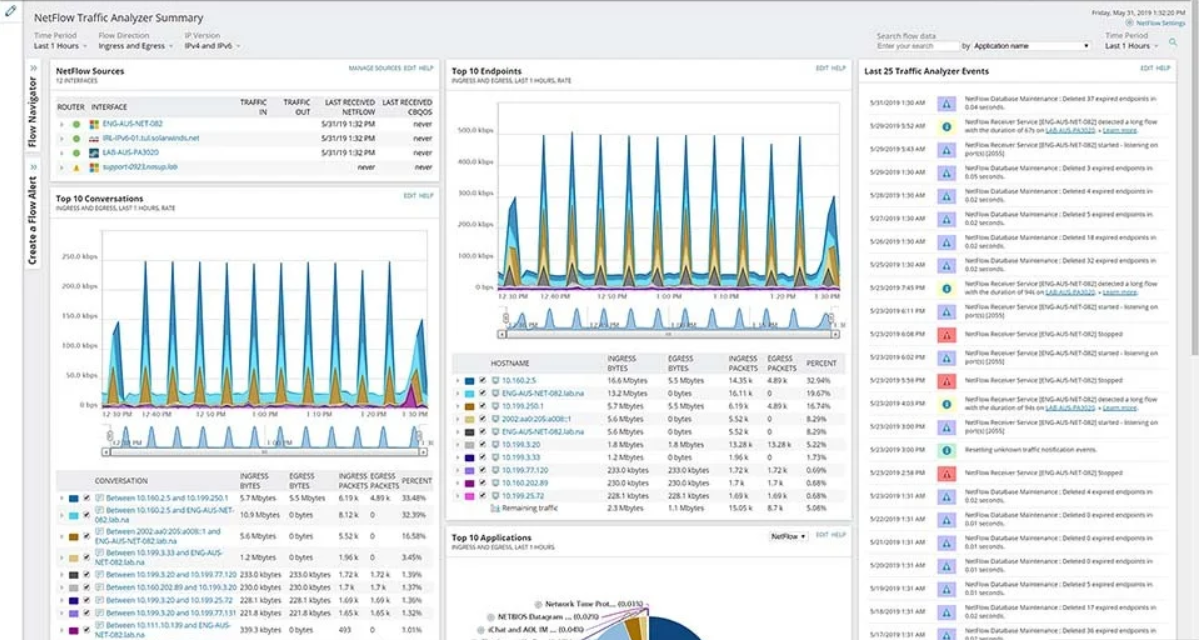This screenshot has height=640, width=1199.
Task: Click the host icon next to 10.160.2.5 endpoint
Action: pos(494,380)
